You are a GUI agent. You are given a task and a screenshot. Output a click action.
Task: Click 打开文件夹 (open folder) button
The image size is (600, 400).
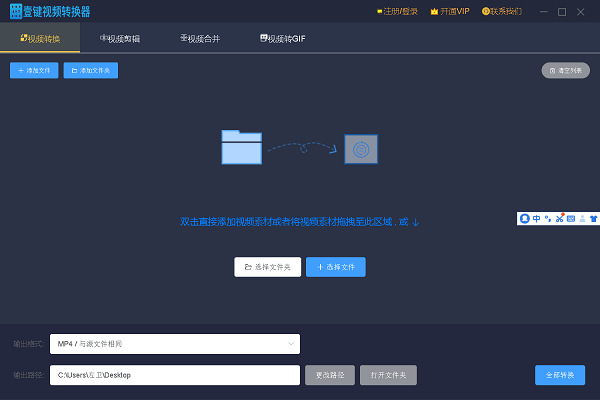(388, 375)
